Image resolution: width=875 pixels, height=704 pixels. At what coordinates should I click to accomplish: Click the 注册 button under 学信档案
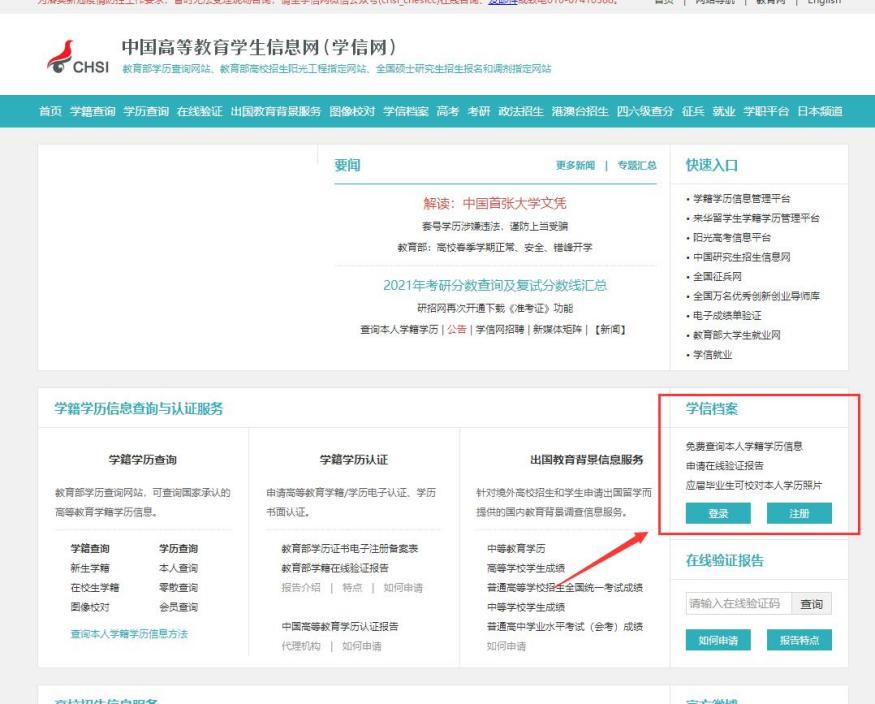point(799,513)
